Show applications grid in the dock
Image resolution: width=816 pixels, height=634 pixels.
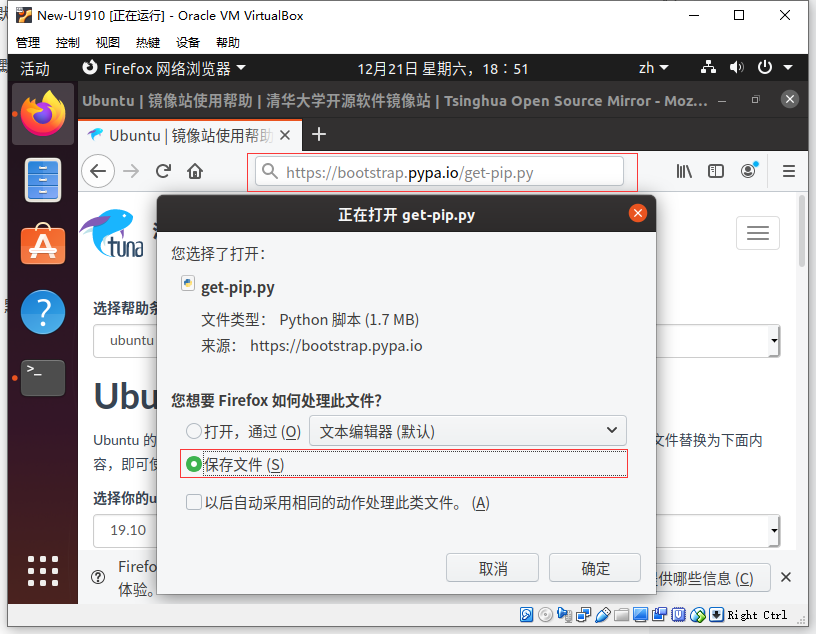pos(43,571)
